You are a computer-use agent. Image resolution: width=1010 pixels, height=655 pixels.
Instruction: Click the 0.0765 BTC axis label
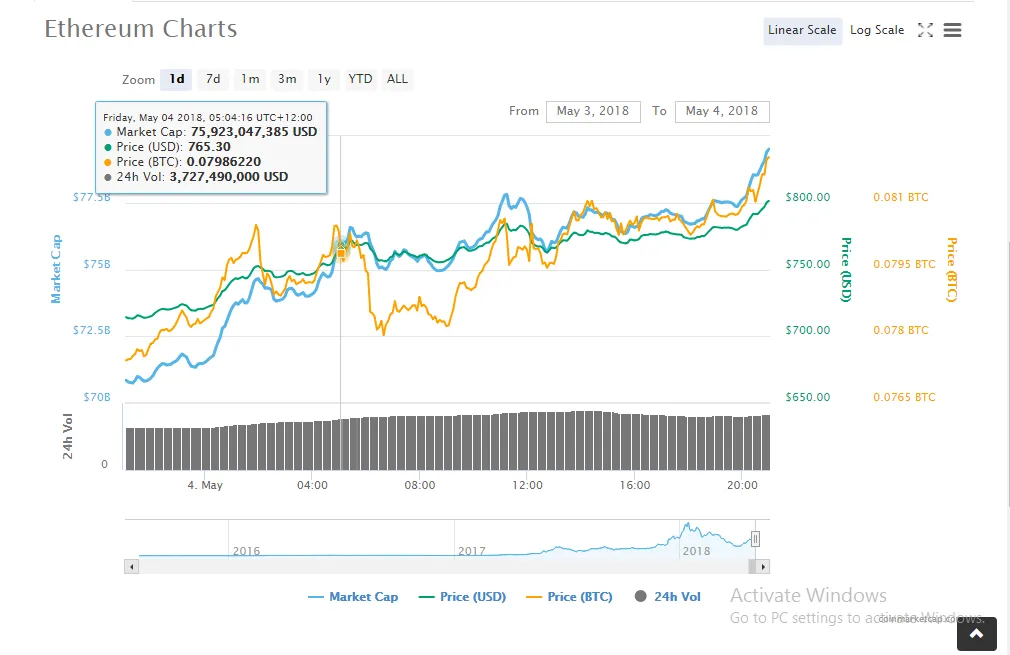coord(904,397)
